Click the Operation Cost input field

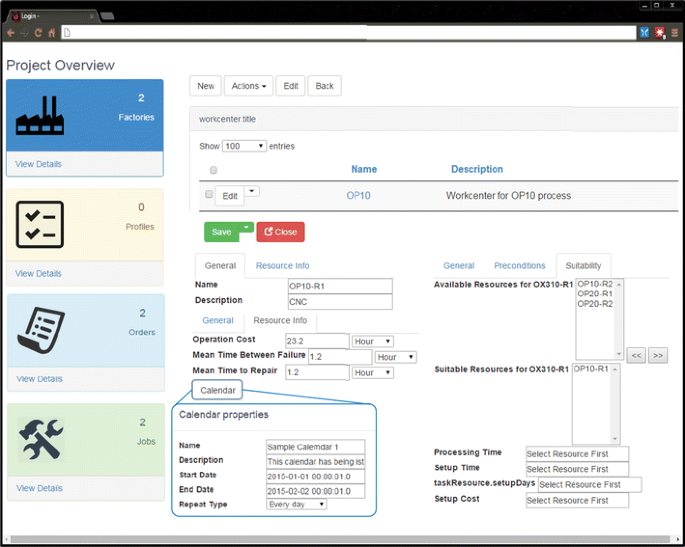coord(317,341)
